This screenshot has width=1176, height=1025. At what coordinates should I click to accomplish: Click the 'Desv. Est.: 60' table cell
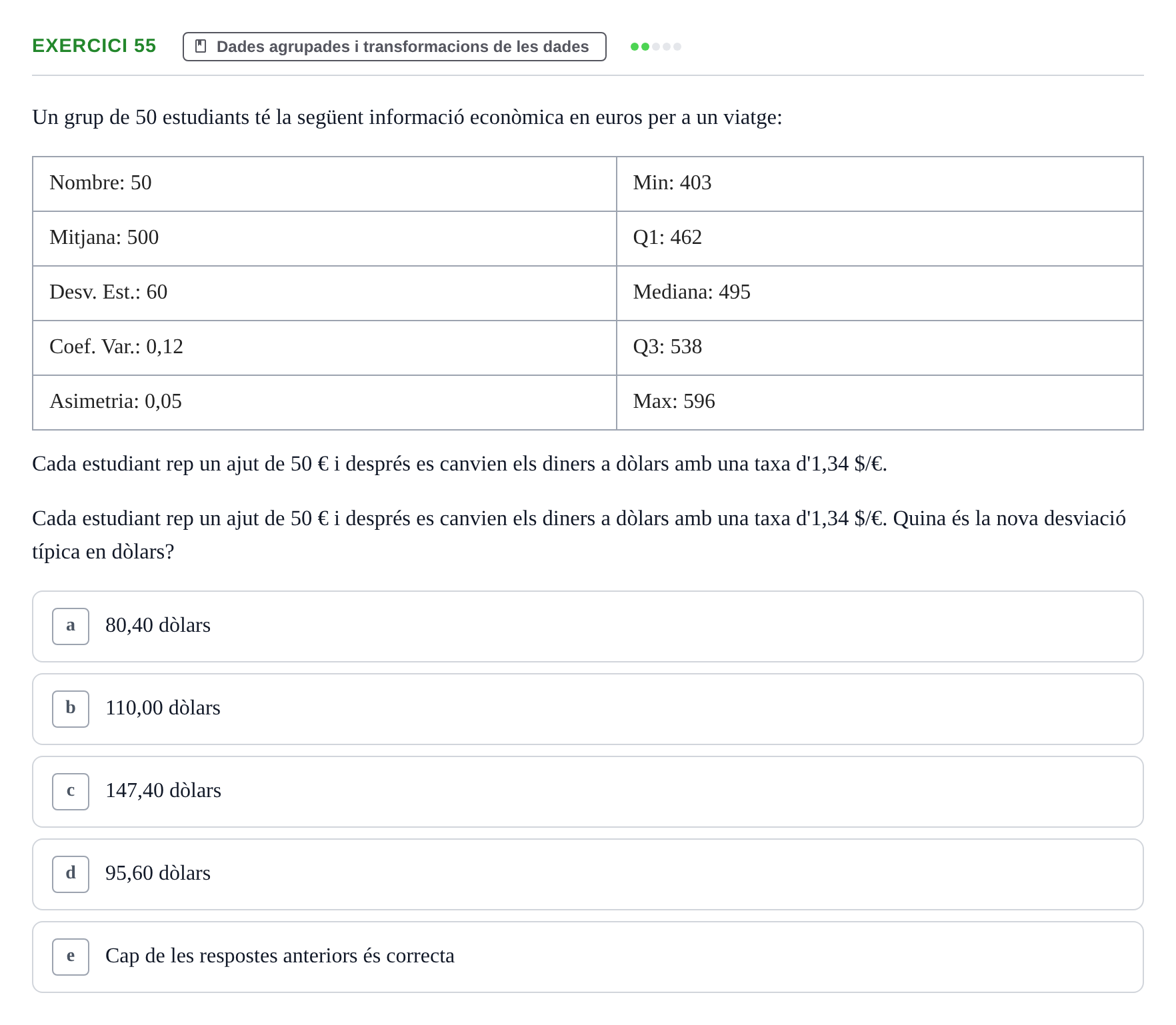coord(325,293)
